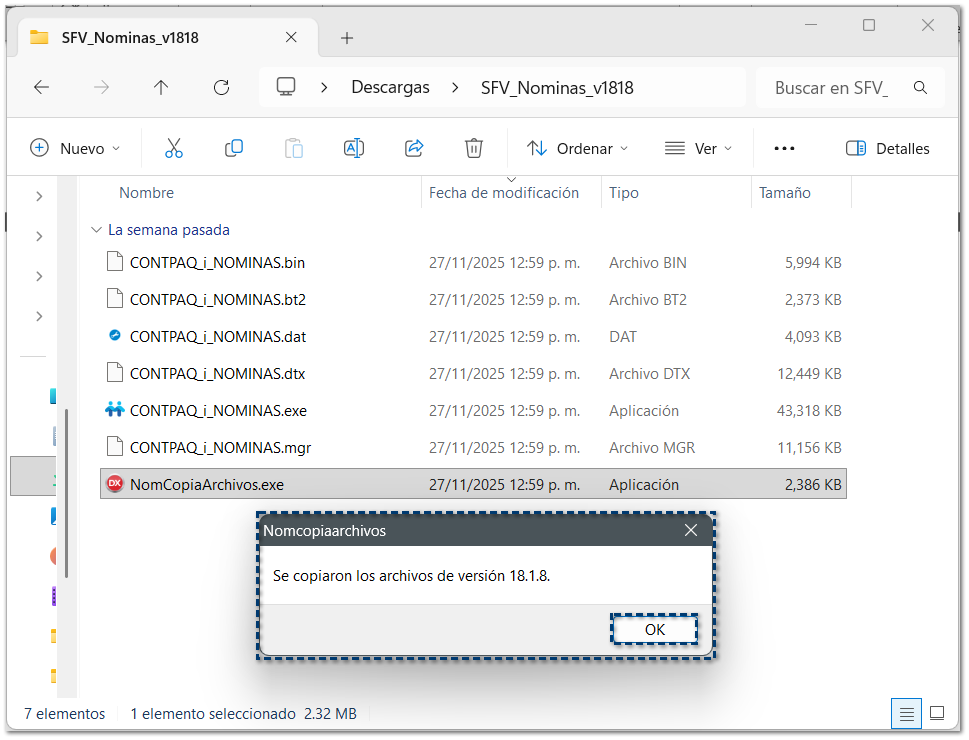Click the CONTPAQ_i_NOMINAS.bt2 file icon
Viewport: 969px width, 740px height.
[x=115, y=299]
